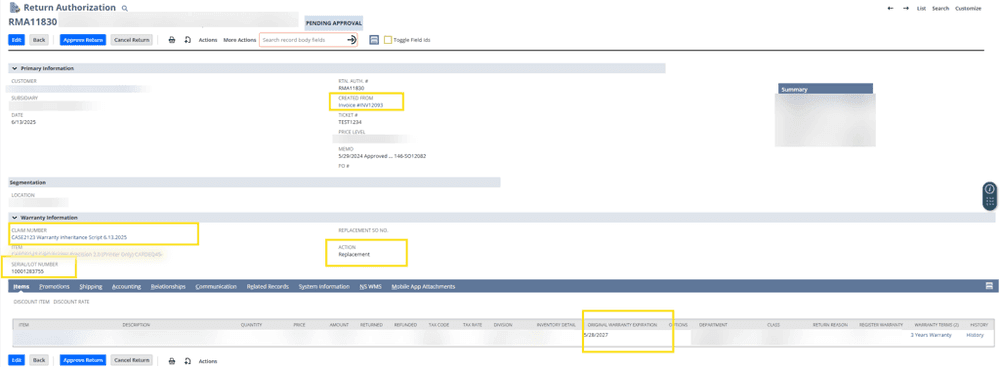Switch to the Communication subtab
Viewport: 1000px width, 367px height.
(x=216, y=287)
